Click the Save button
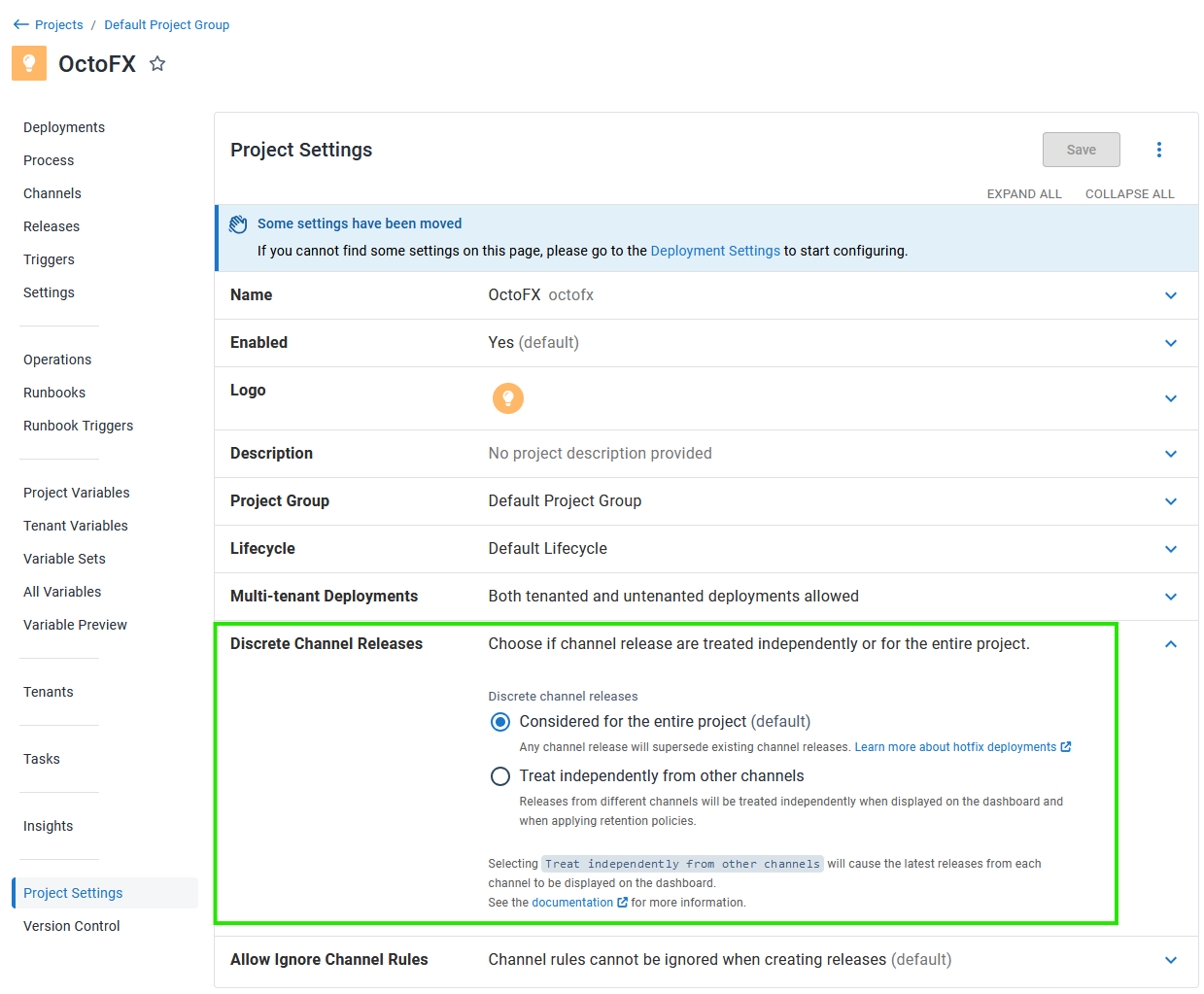Image resolution: width=1204 pixels, height=994 pixels. (x=1082, y=150)
